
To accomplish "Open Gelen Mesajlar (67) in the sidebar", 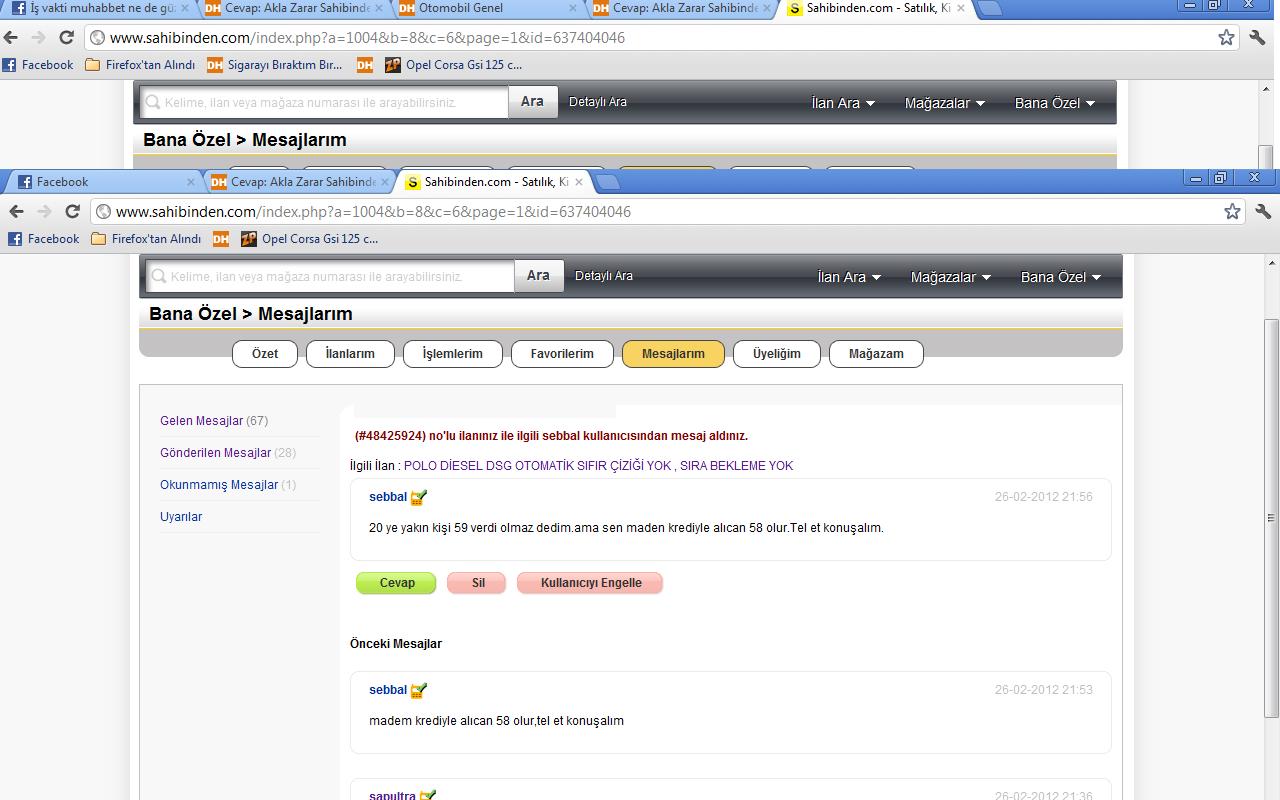I will 214,421.
